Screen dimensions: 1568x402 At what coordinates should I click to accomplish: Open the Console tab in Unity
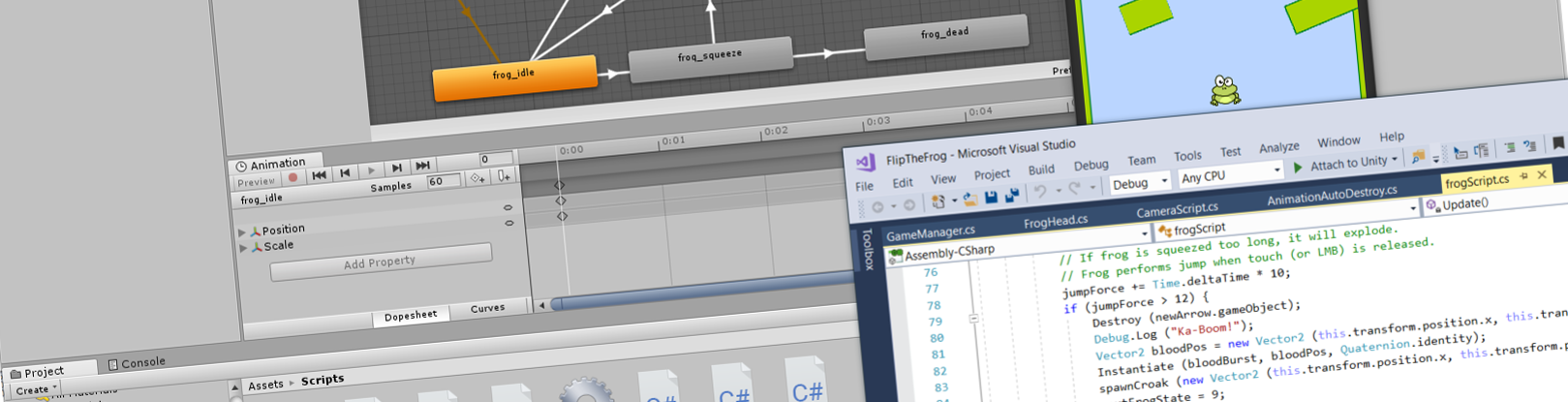tap(137, 363)
